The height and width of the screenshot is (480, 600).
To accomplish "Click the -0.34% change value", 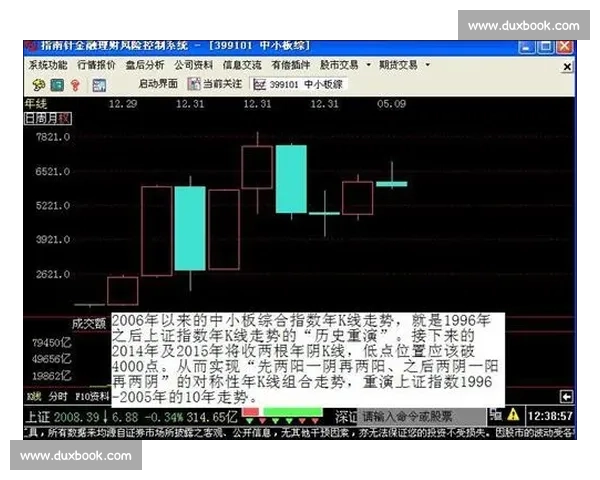I will click(x=164, y=417).
